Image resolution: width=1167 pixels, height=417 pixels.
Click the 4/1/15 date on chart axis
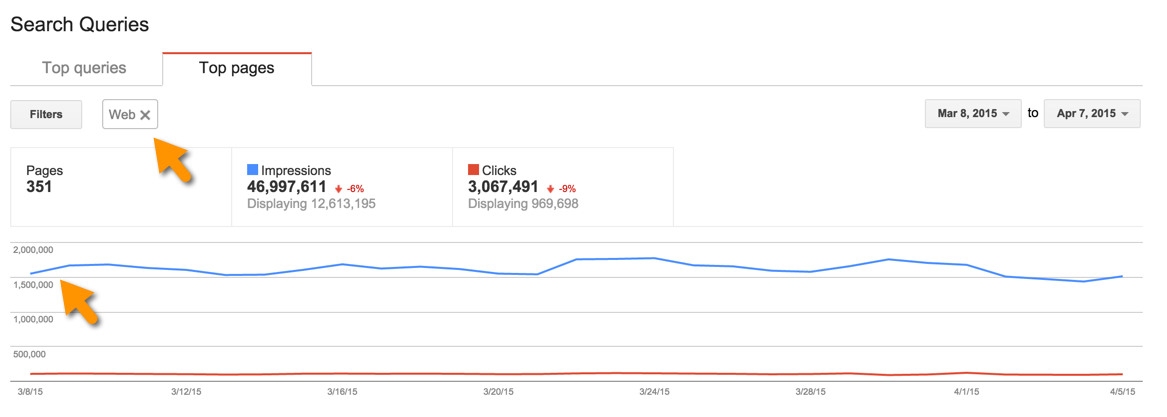tap(966, 390)
